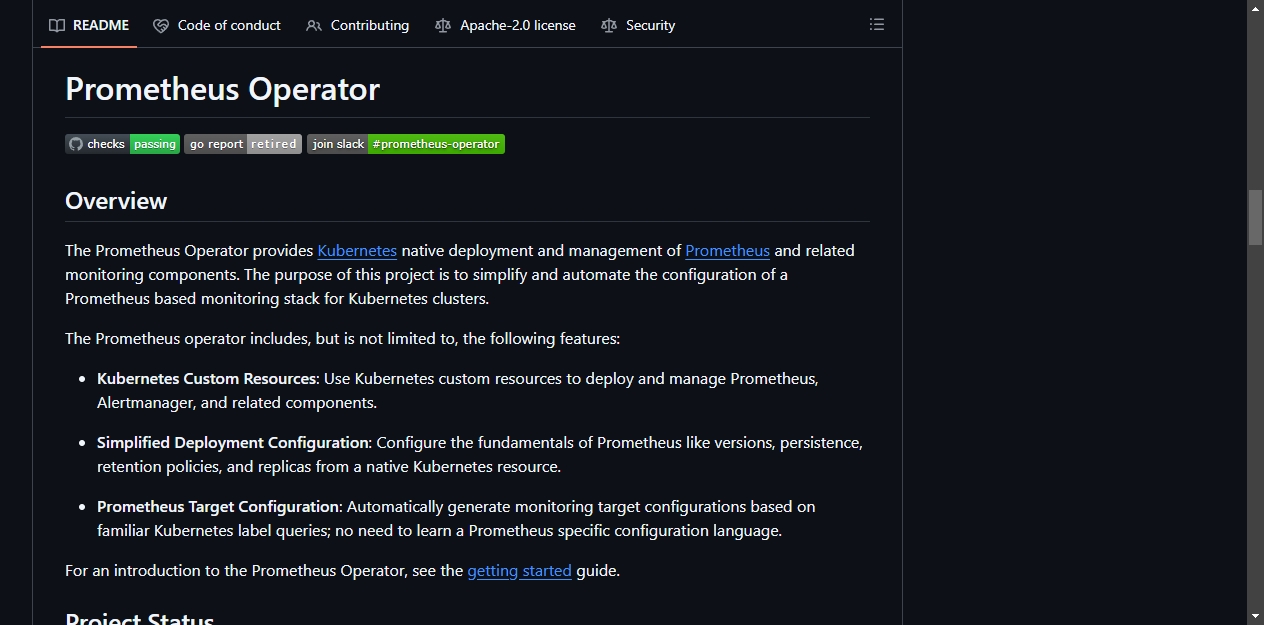Click the checks passing badge
Image resolution: width=1264 pixels, height=625 pixels.
(x=123, y=144)
